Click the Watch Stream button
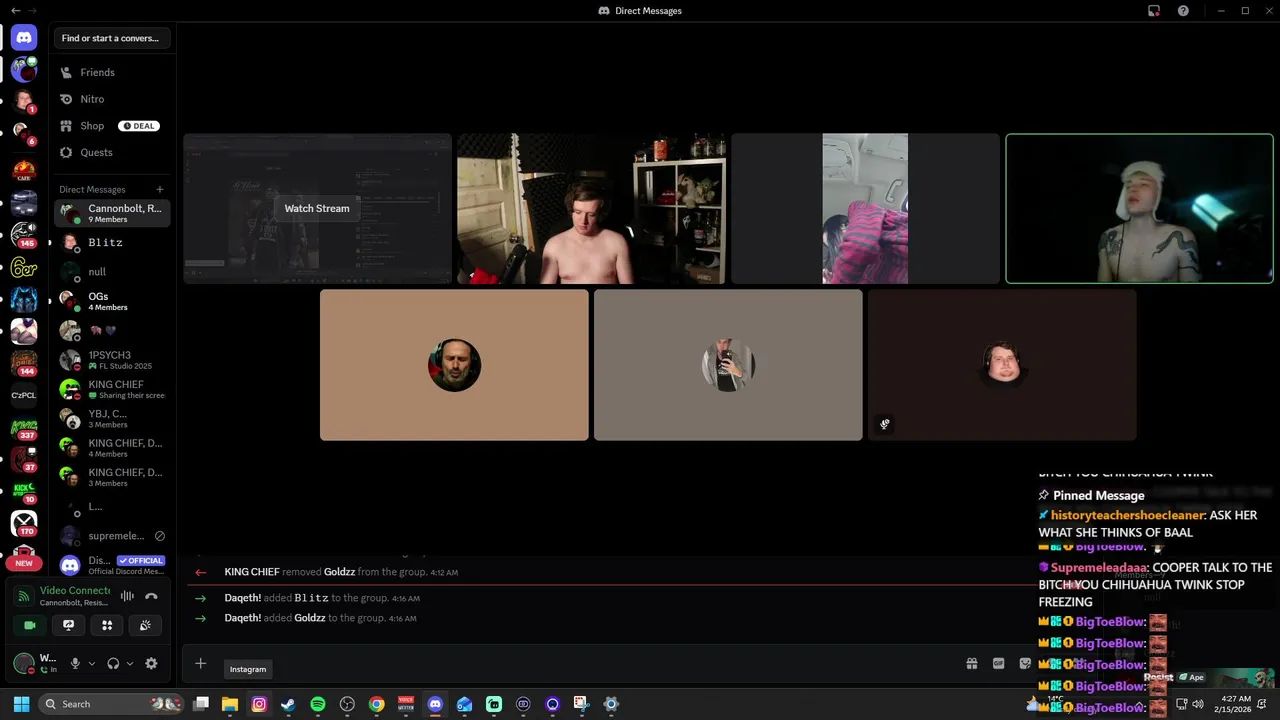1280x720 pixels. tap(317, 208)
